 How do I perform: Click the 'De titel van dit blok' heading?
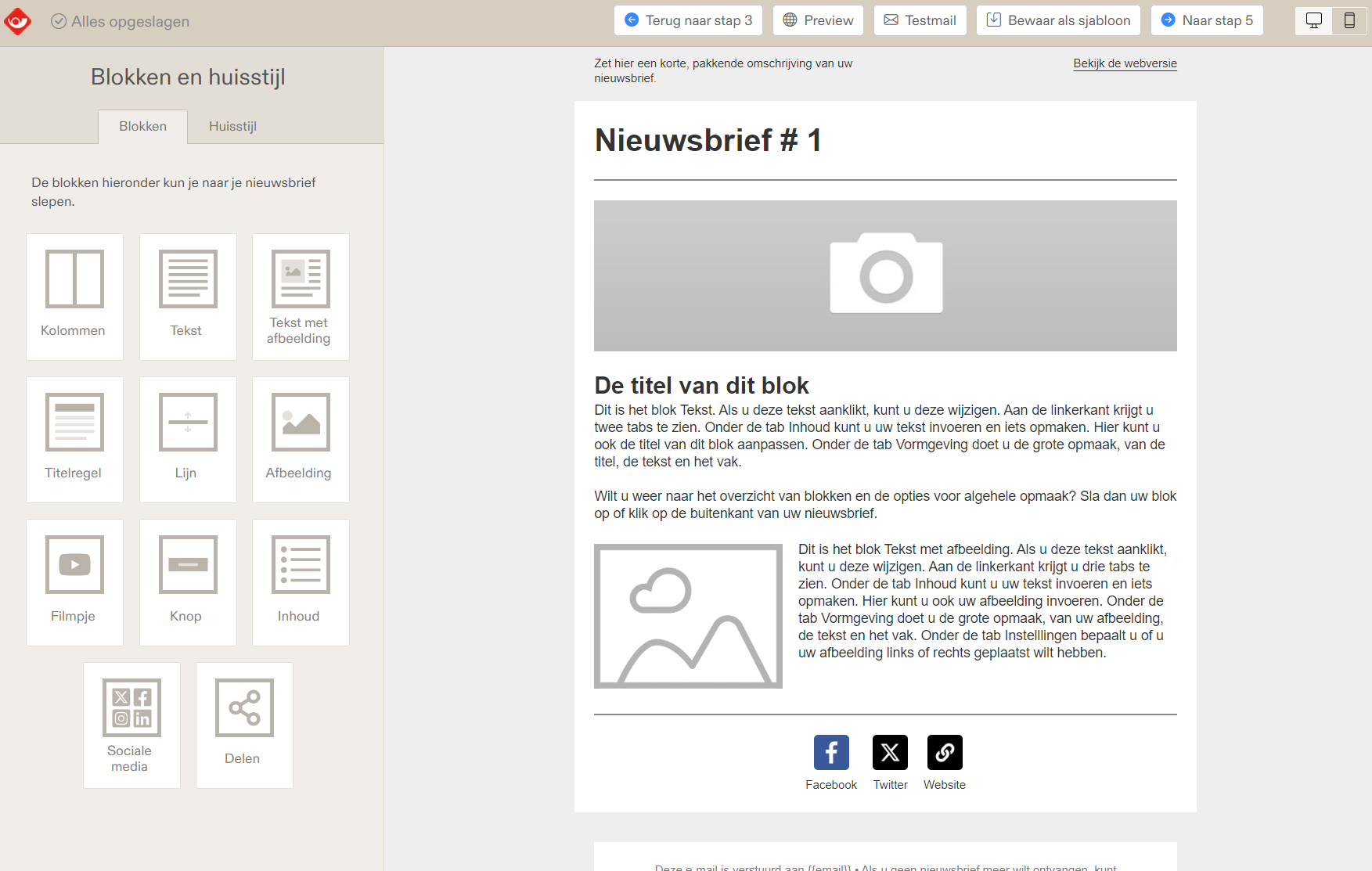pos(701,385)
